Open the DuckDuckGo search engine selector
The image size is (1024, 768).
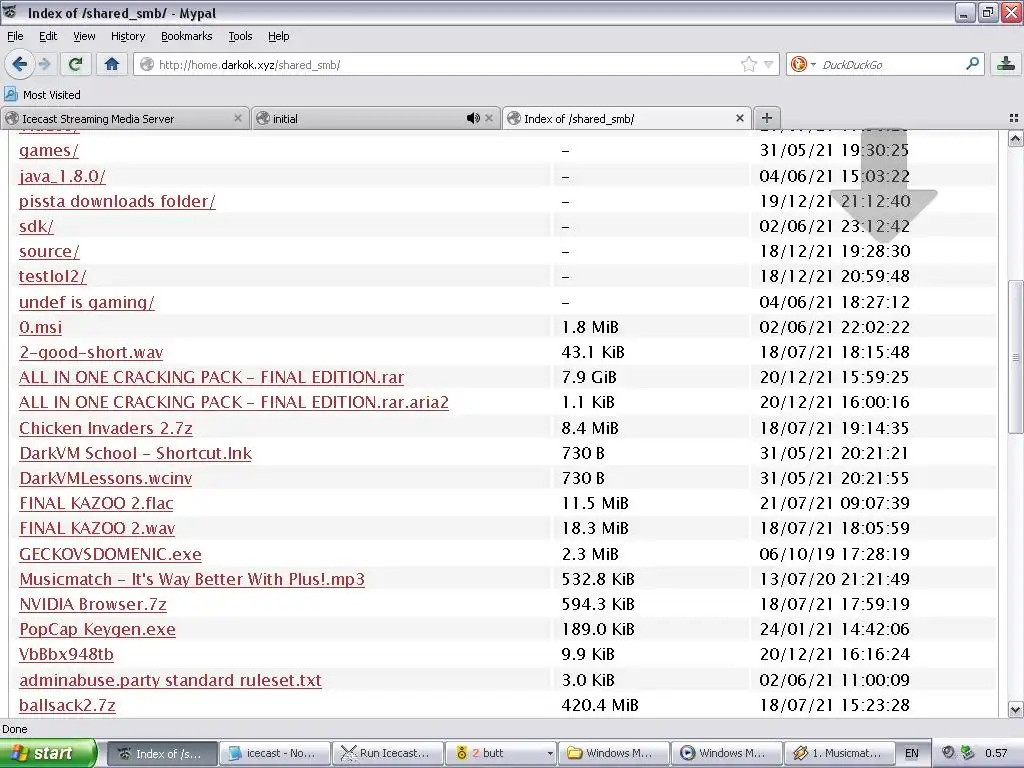(803, 64)
